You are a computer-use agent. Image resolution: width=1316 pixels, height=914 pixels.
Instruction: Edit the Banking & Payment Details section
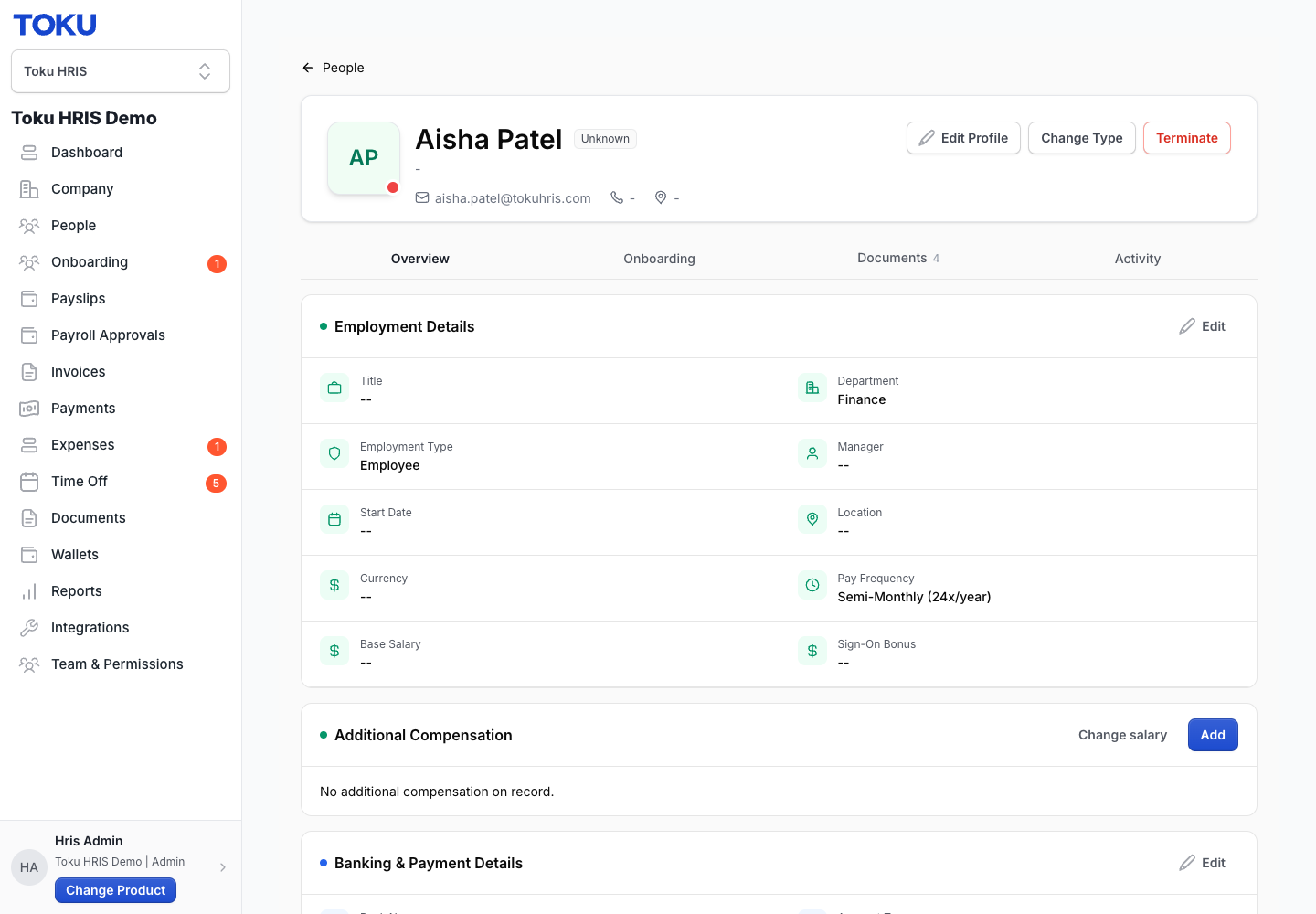click(x=1203, y=863)
